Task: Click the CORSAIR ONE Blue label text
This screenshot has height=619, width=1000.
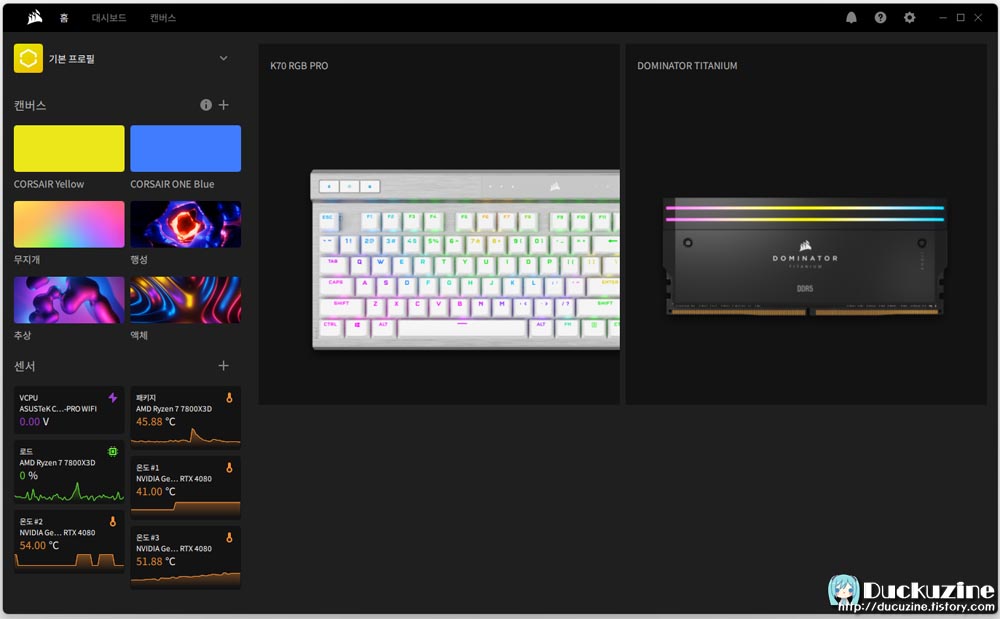Action: [x=172, y=184]
